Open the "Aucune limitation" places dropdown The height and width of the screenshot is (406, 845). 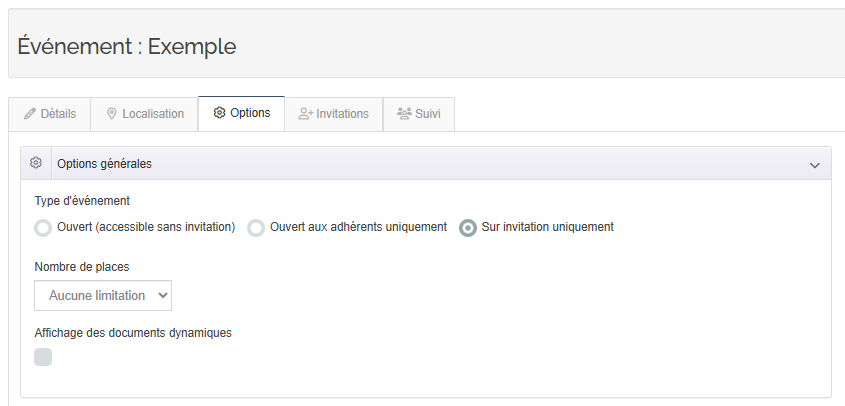(103, 295)
